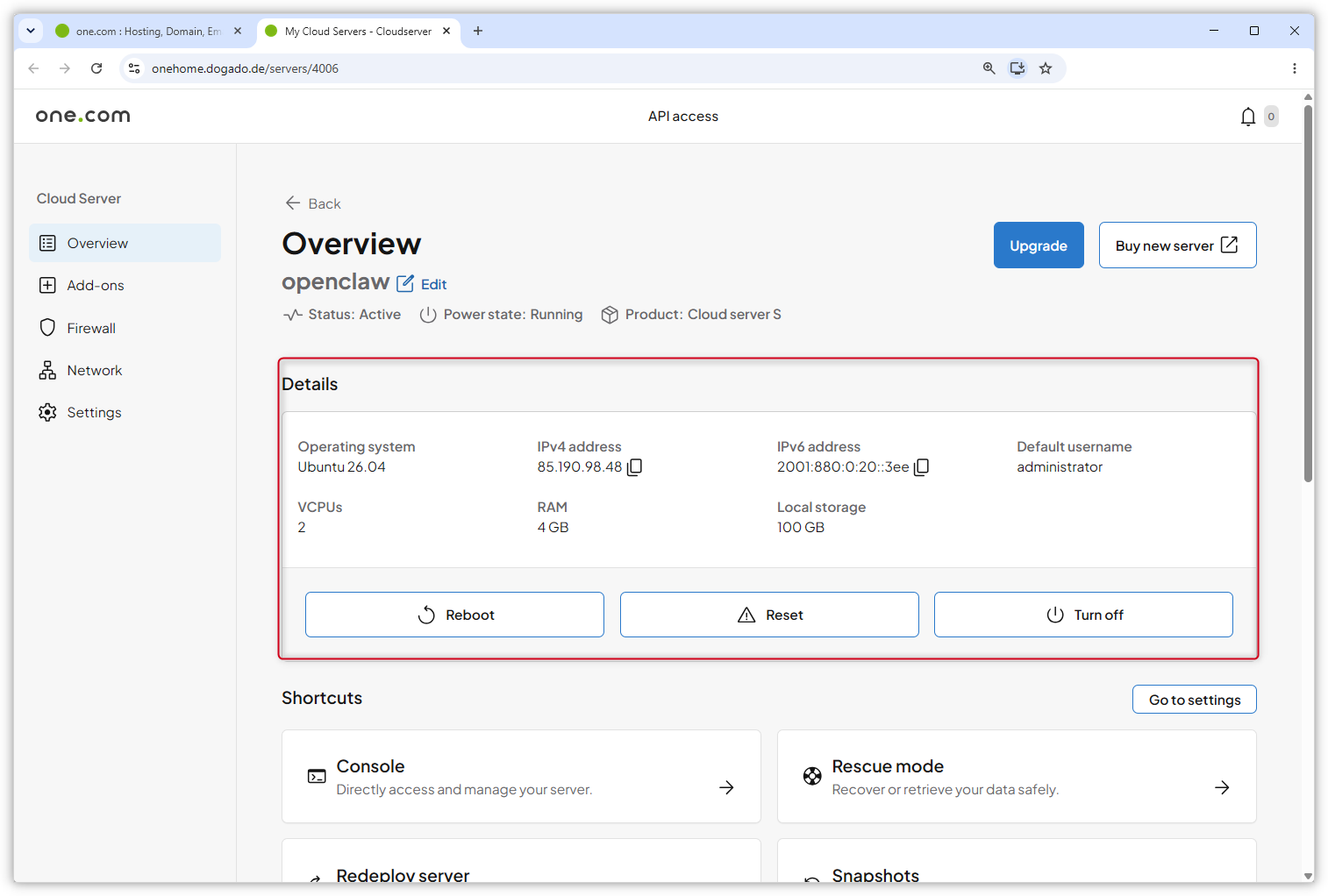Viewport: 1328px width, 896px height.
Task: Turn off the server
Action: click(1083, 615)
